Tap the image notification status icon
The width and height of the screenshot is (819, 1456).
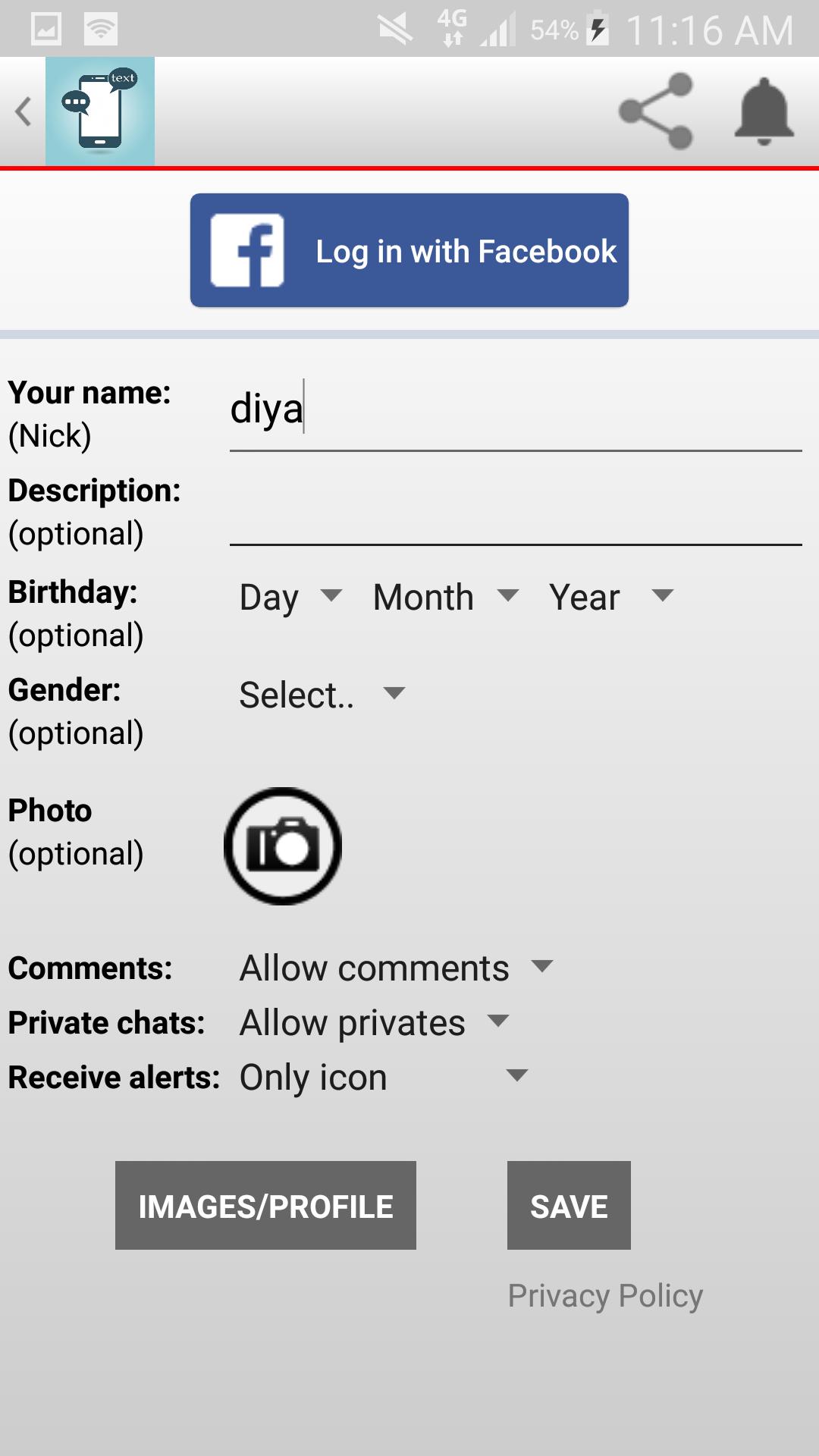coord(46,29)
